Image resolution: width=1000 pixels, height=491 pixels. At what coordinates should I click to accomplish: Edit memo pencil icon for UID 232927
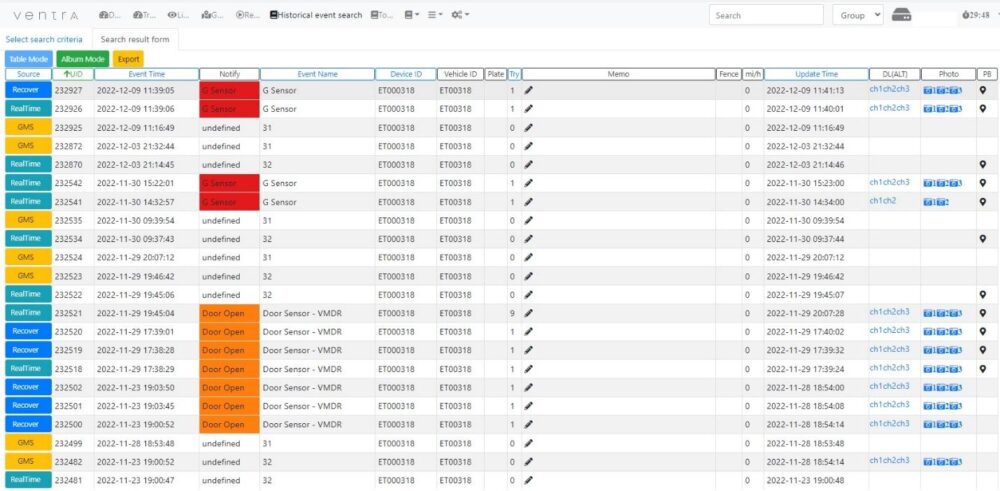pos(528,91)
